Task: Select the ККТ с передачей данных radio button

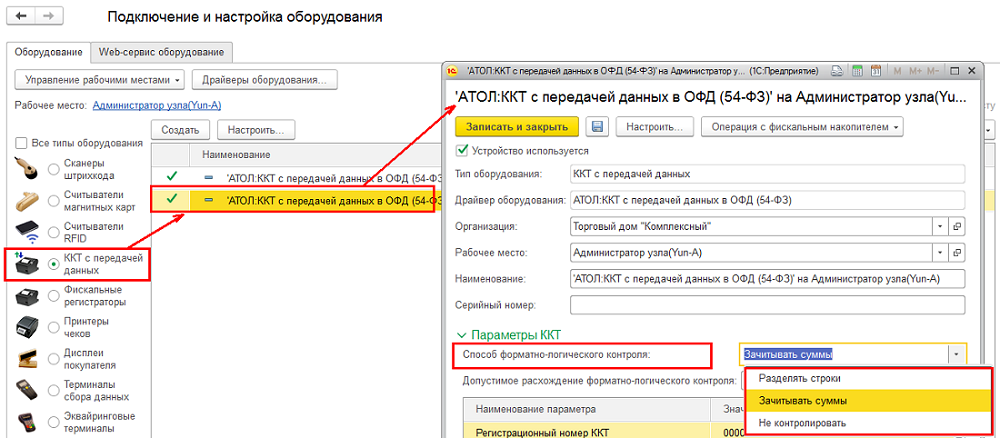Action: click(54, 264)
